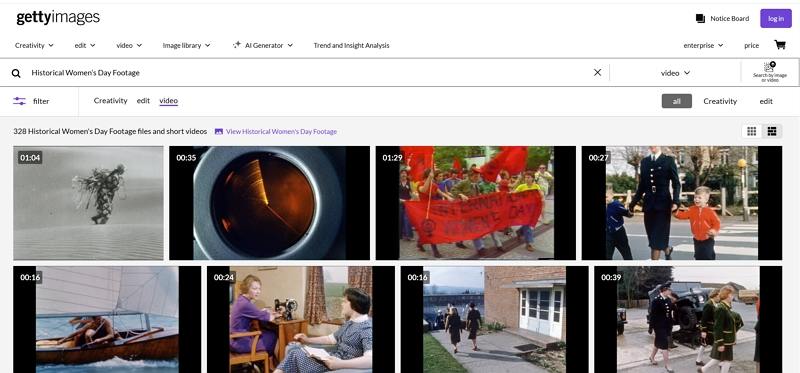
Task: Open the Getty Images home logo
Action: pyautogui.click(x=58, y=18)
